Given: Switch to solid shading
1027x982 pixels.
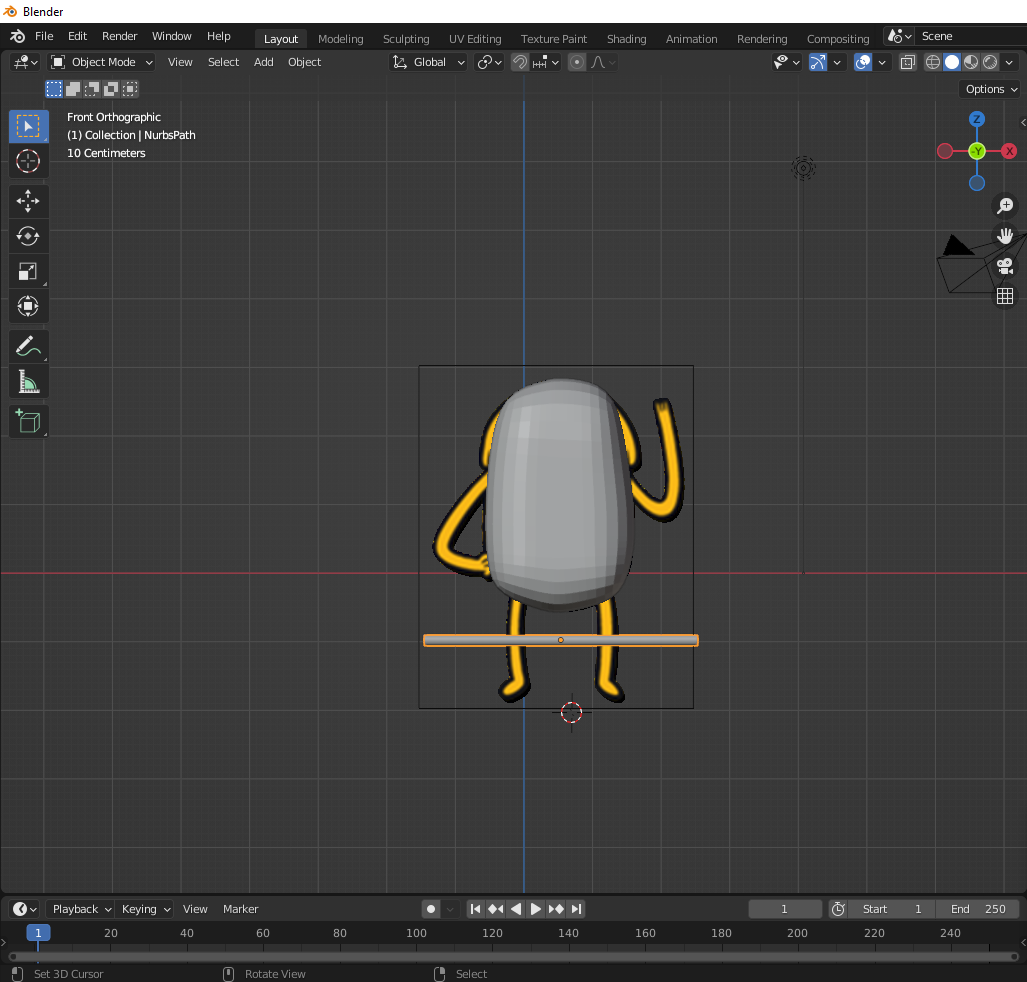Looking at the screenshot, I should (952, 62).
